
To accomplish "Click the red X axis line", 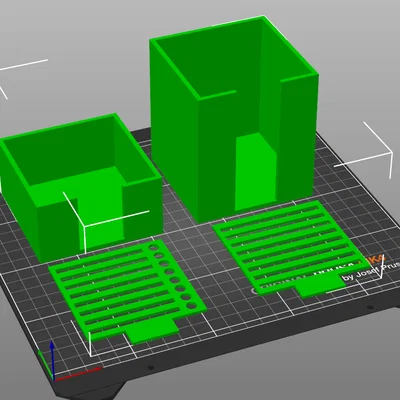I will coord(79,373).
